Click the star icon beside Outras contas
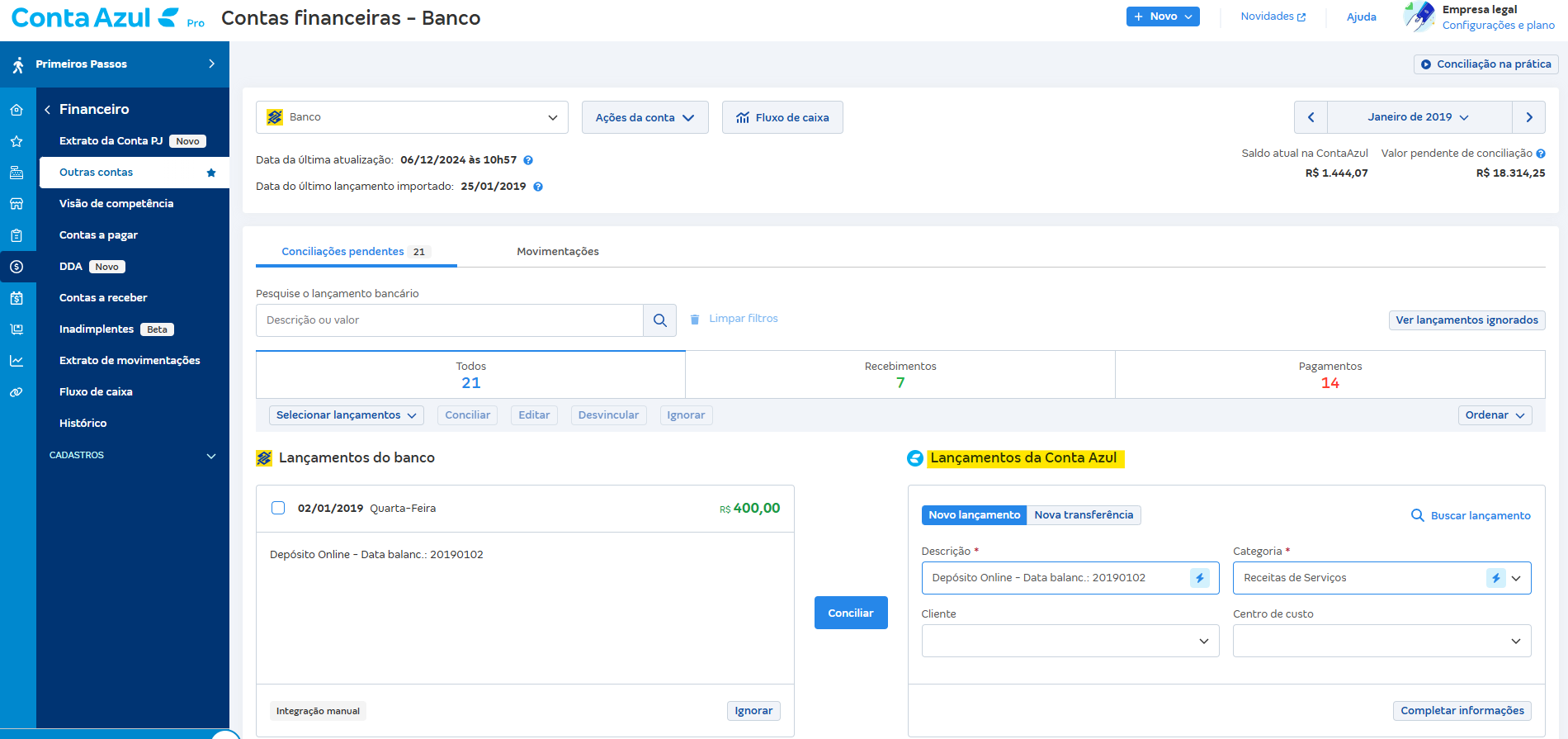The image size is (1568, 739). click(x=211, y=173)
